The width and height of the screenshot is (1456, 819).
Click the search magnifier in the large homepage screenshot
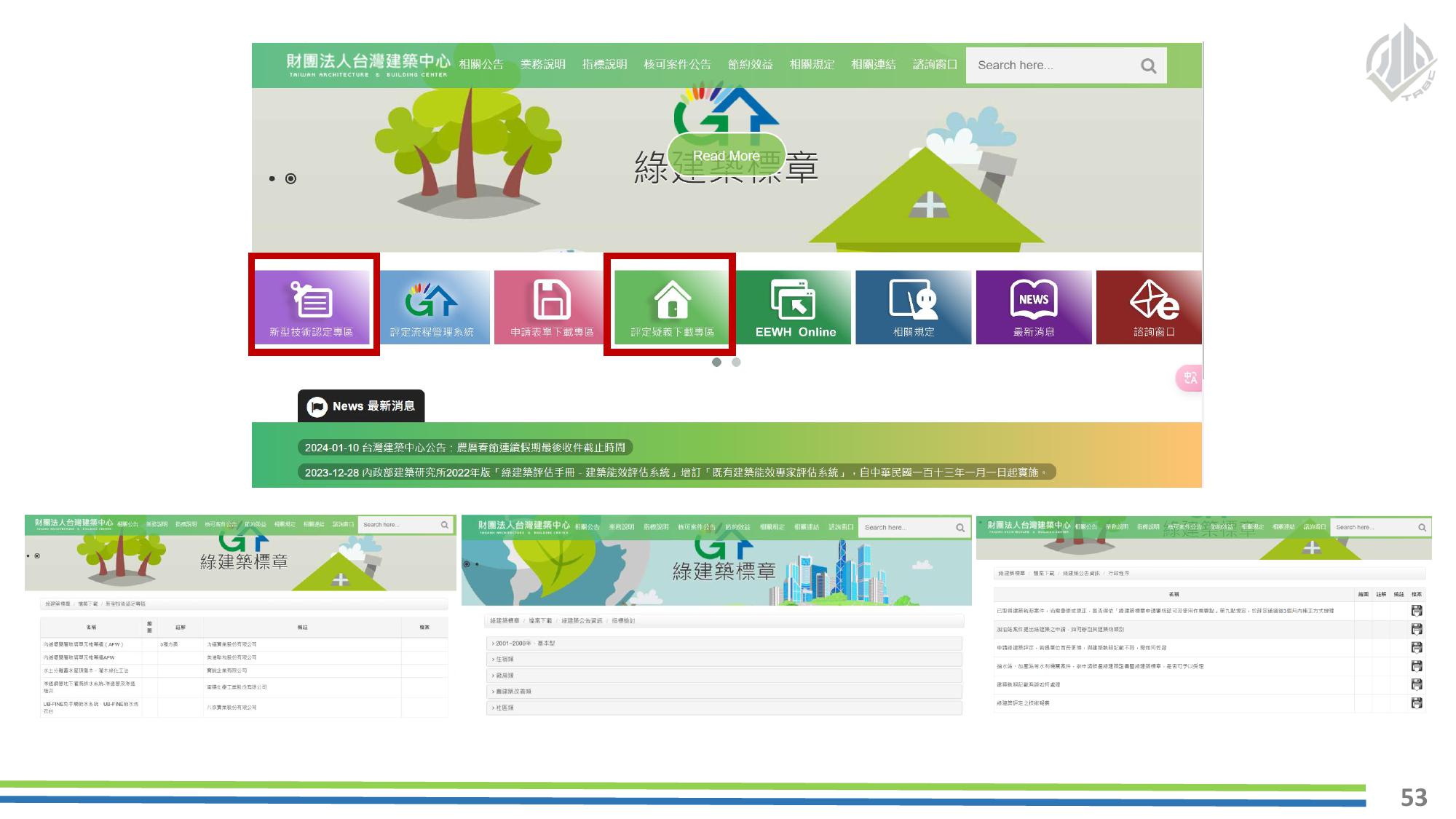pos(1148,66)
